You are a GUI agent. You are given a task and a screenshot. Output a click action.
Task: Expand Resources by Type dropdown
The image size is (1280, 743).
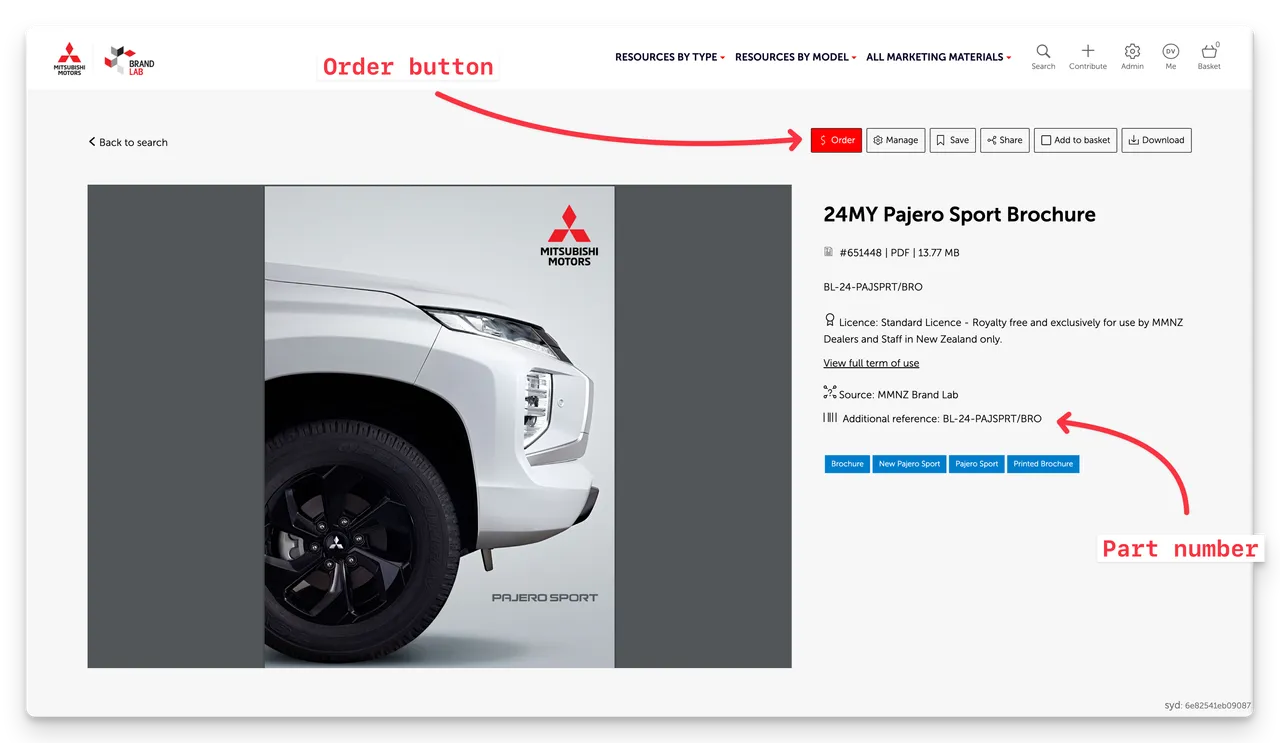[669, 57]
